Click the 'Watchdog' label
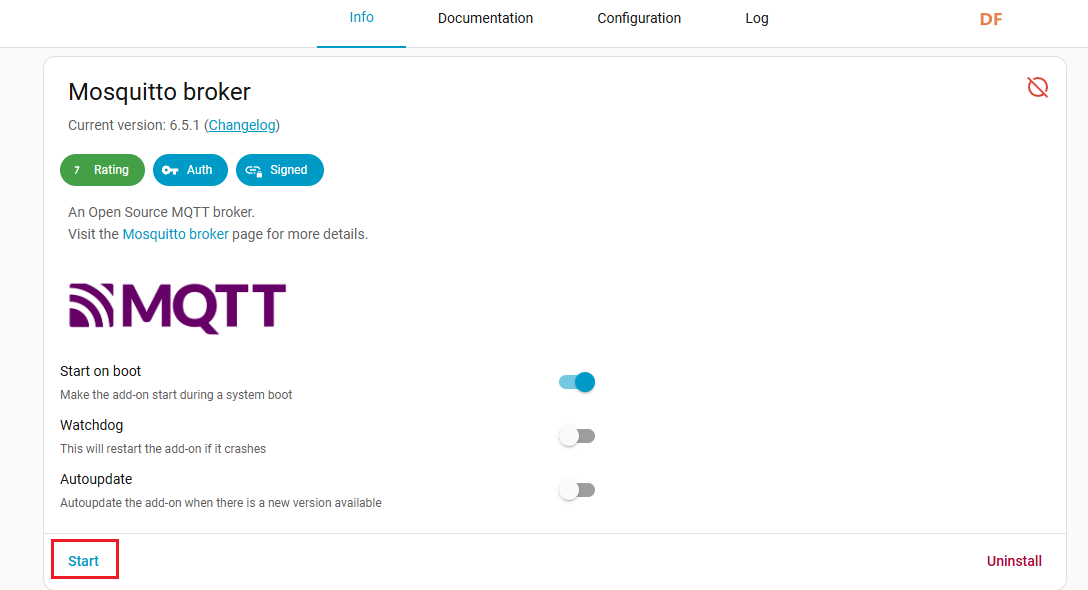 coord(92,425)
